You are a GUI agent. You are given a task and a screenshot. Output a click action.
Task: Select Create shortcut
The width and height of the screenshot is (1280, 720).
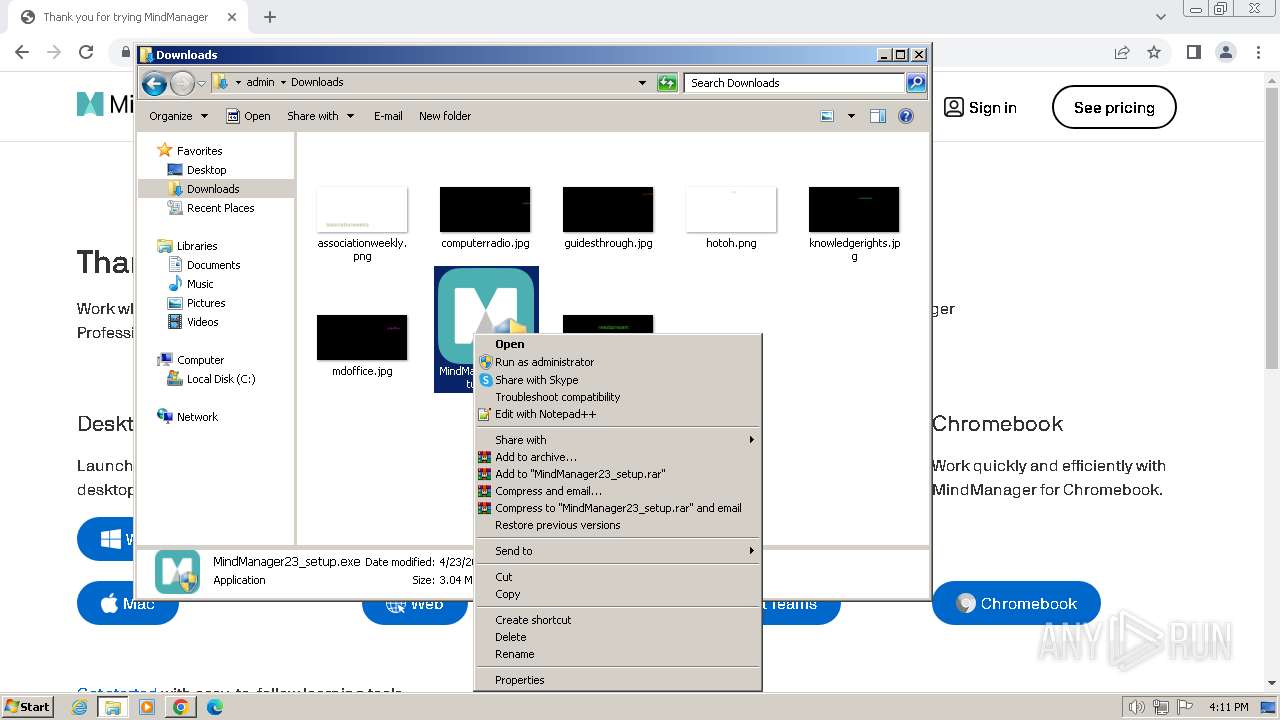tap(617, 620)
